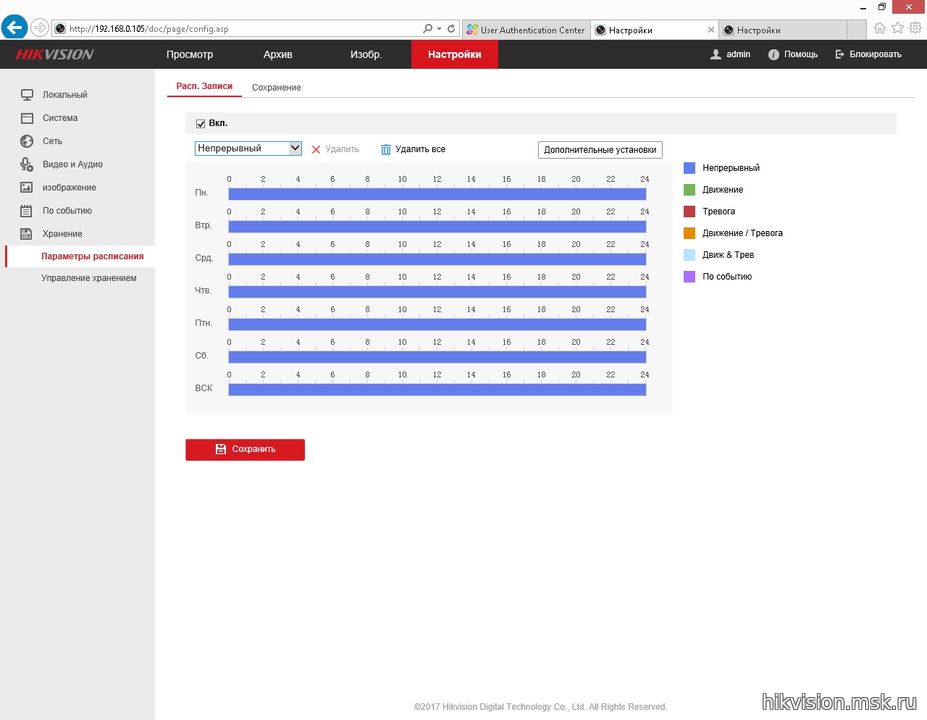Select Управление хранением in sidebar

[x=89, y=278]
